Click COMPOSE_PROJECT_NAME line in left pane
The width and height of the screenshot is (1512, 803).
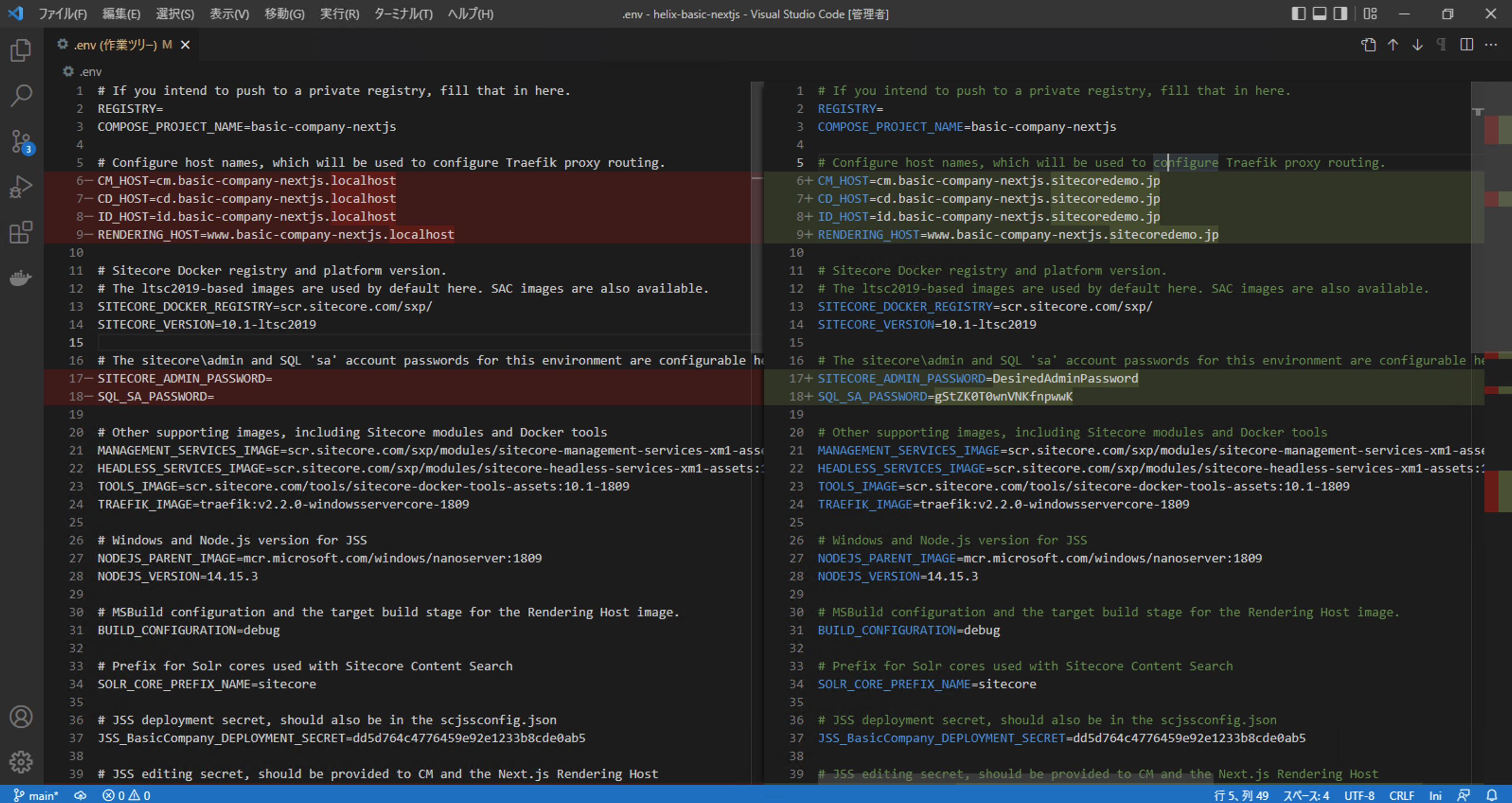247,126
